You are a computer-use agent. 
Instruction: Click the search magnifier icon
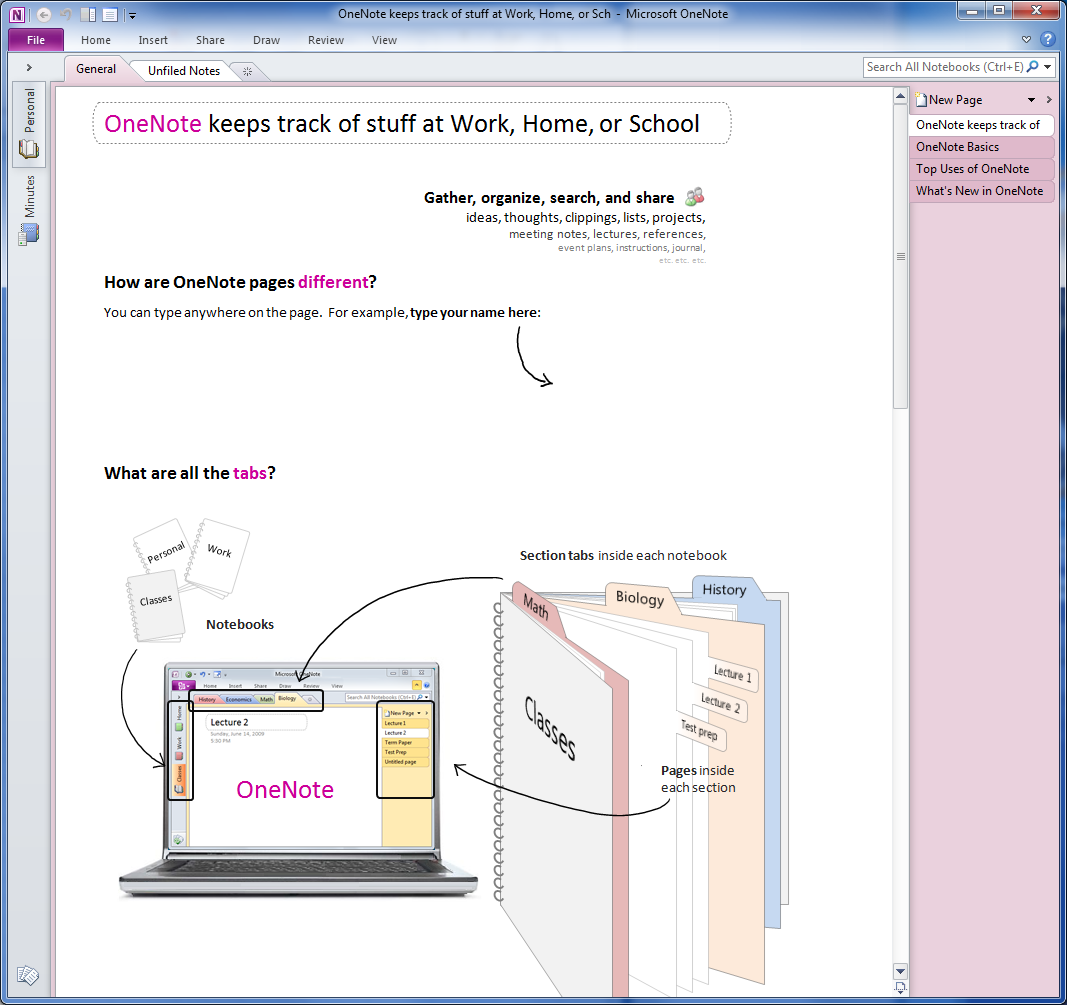(1033, 67)
